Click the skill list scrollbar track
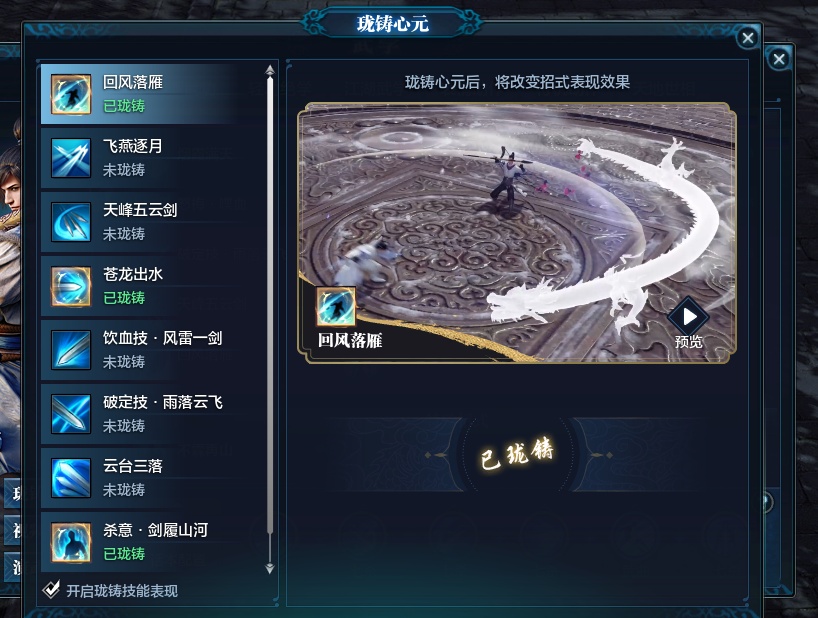 (x=270, y=319)
